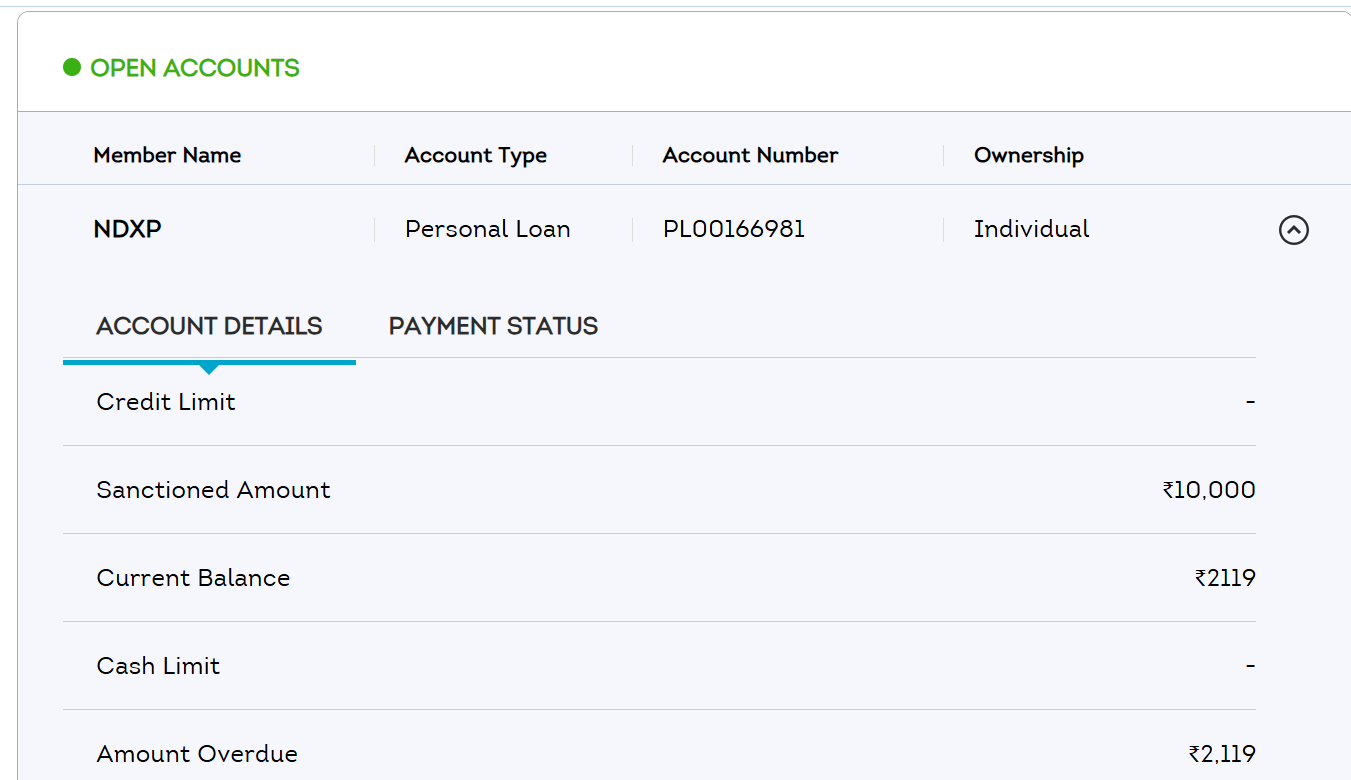Click the Sanctioned Amount label

[213, 490]
